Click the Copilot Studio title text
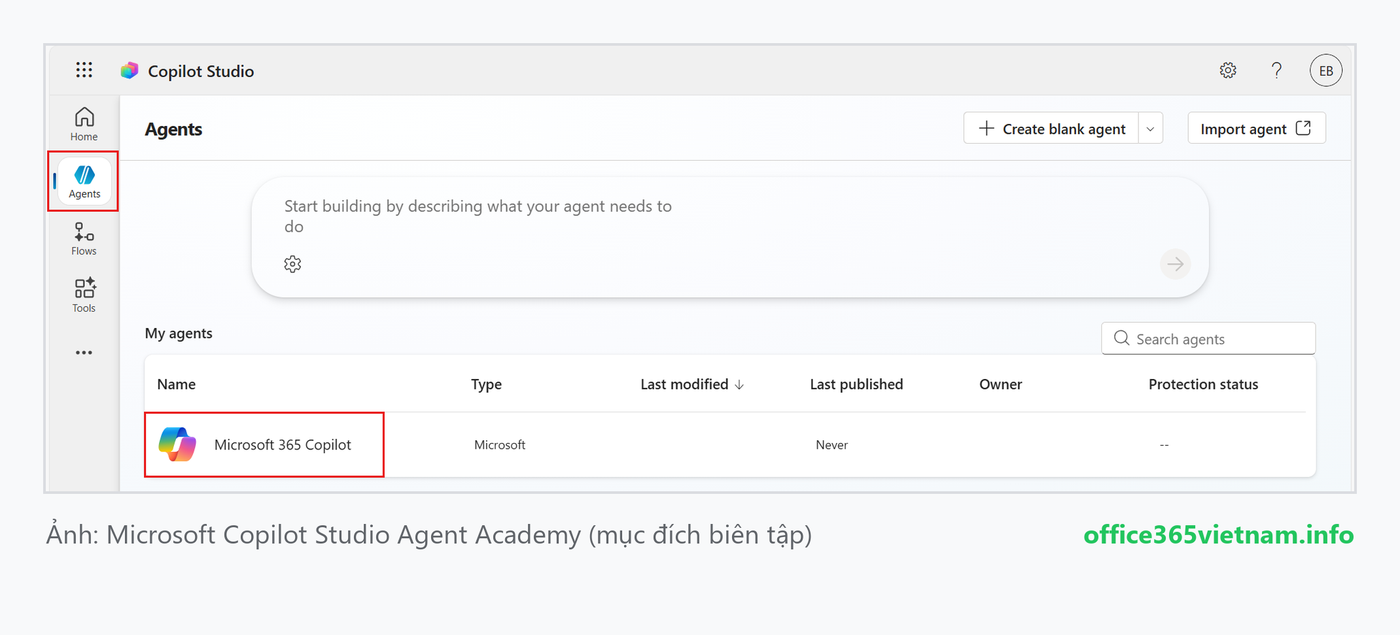 pyautogui.click(x=201, y=71)
